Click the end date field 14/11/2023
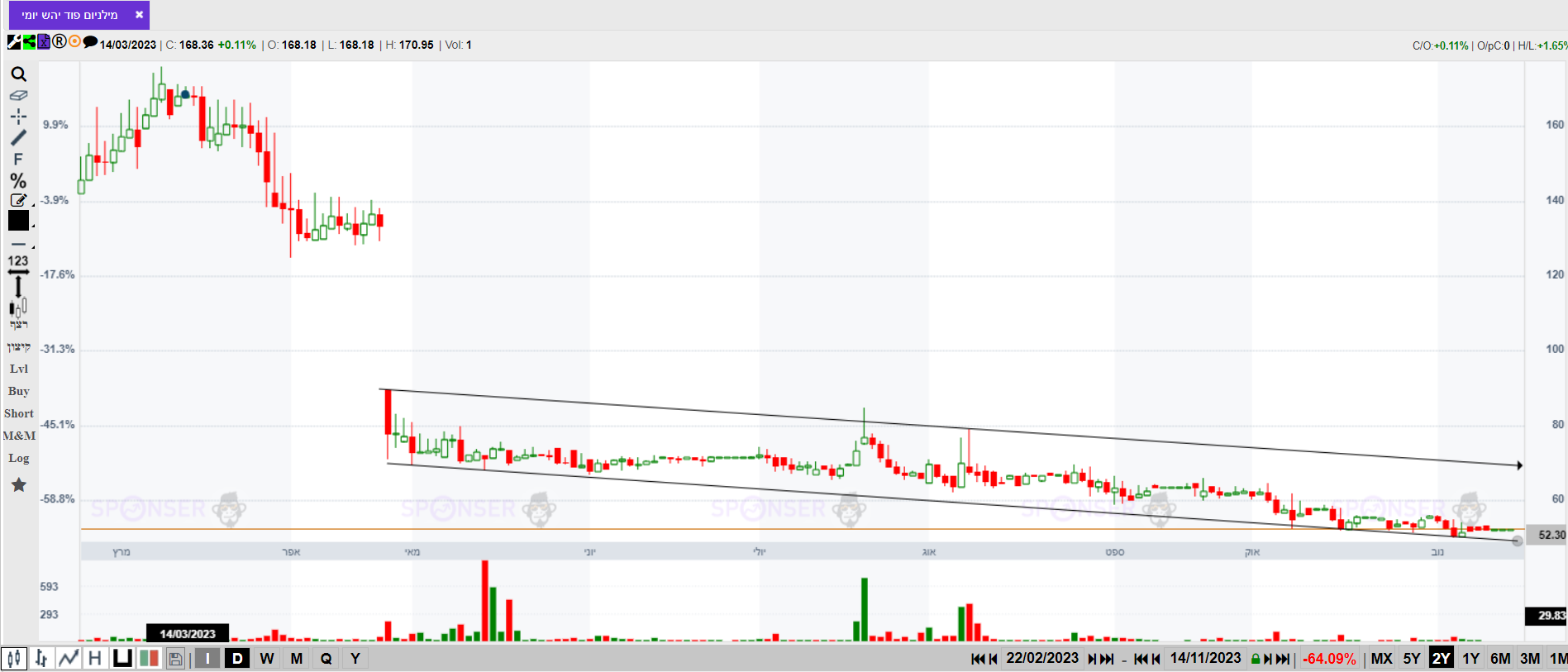Image resolution: width=1568 pixels, height=672 pixels. 1205,658
